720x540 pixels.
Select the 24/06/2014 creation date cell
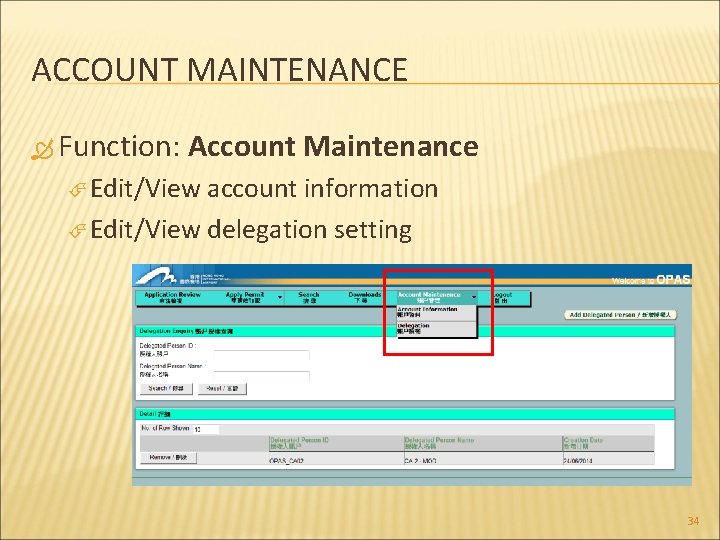(x=608, y=460)
